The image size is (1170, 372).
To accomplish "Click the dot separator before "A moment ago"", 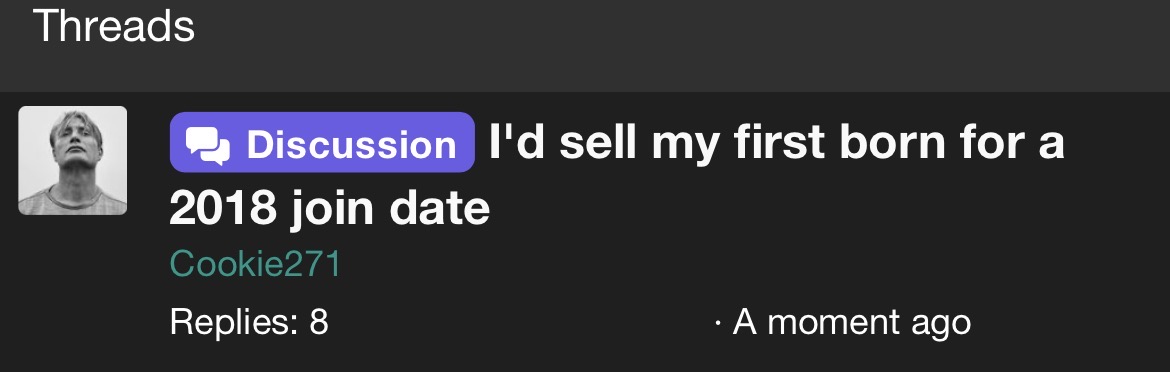I will pyautogui.click(x=718, y=324).
